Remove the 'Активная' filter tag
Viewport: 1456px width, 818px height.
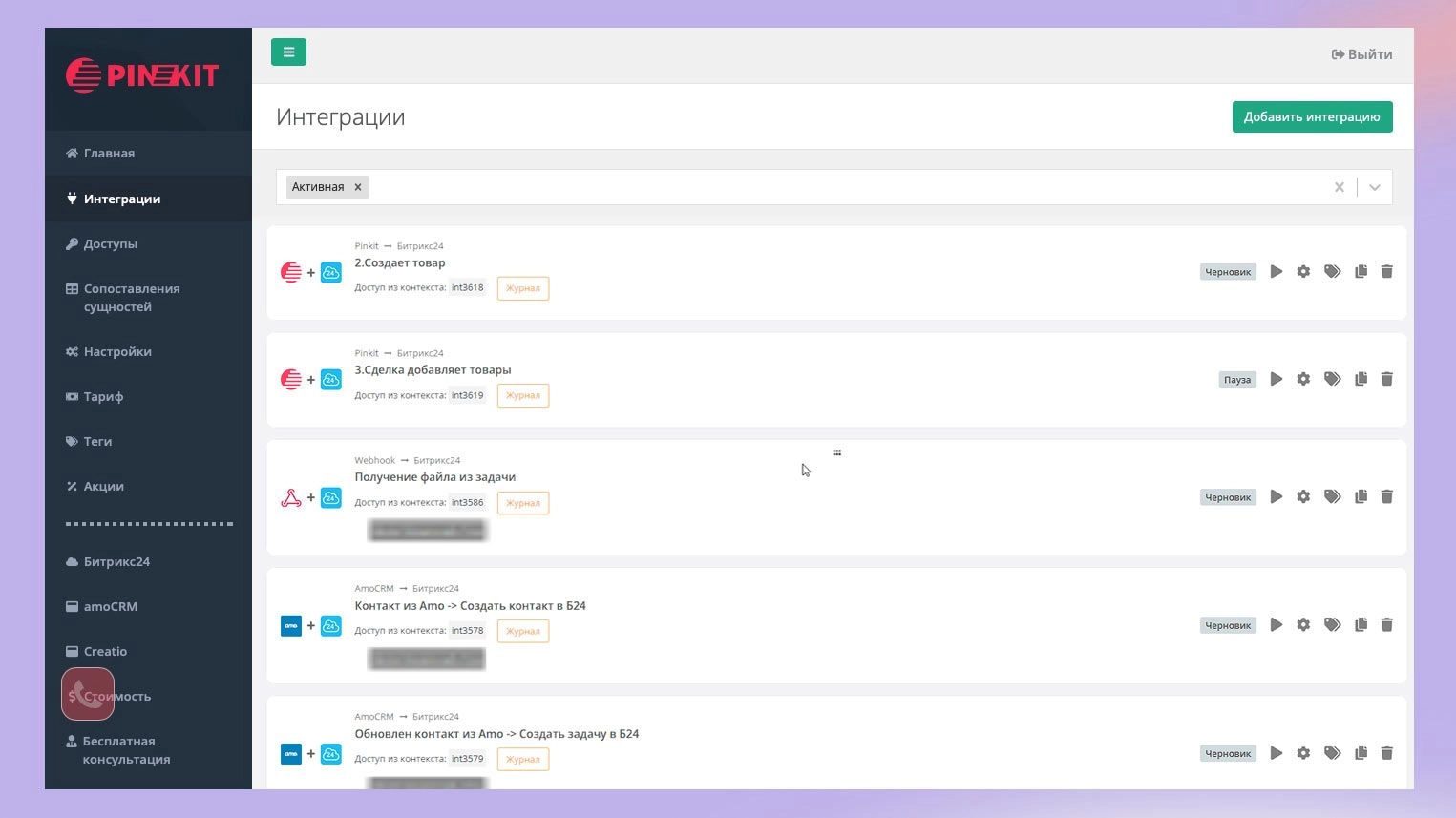[x=358, y=187]
